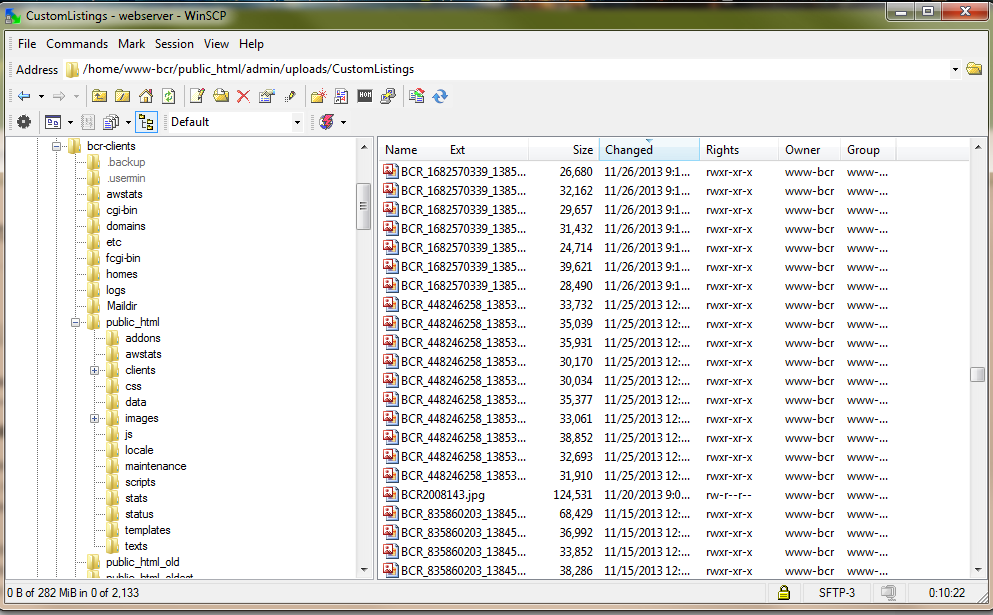The image size is (993, 615).
Task: Collapse the public_html tree node
Action: coord(76,322)
